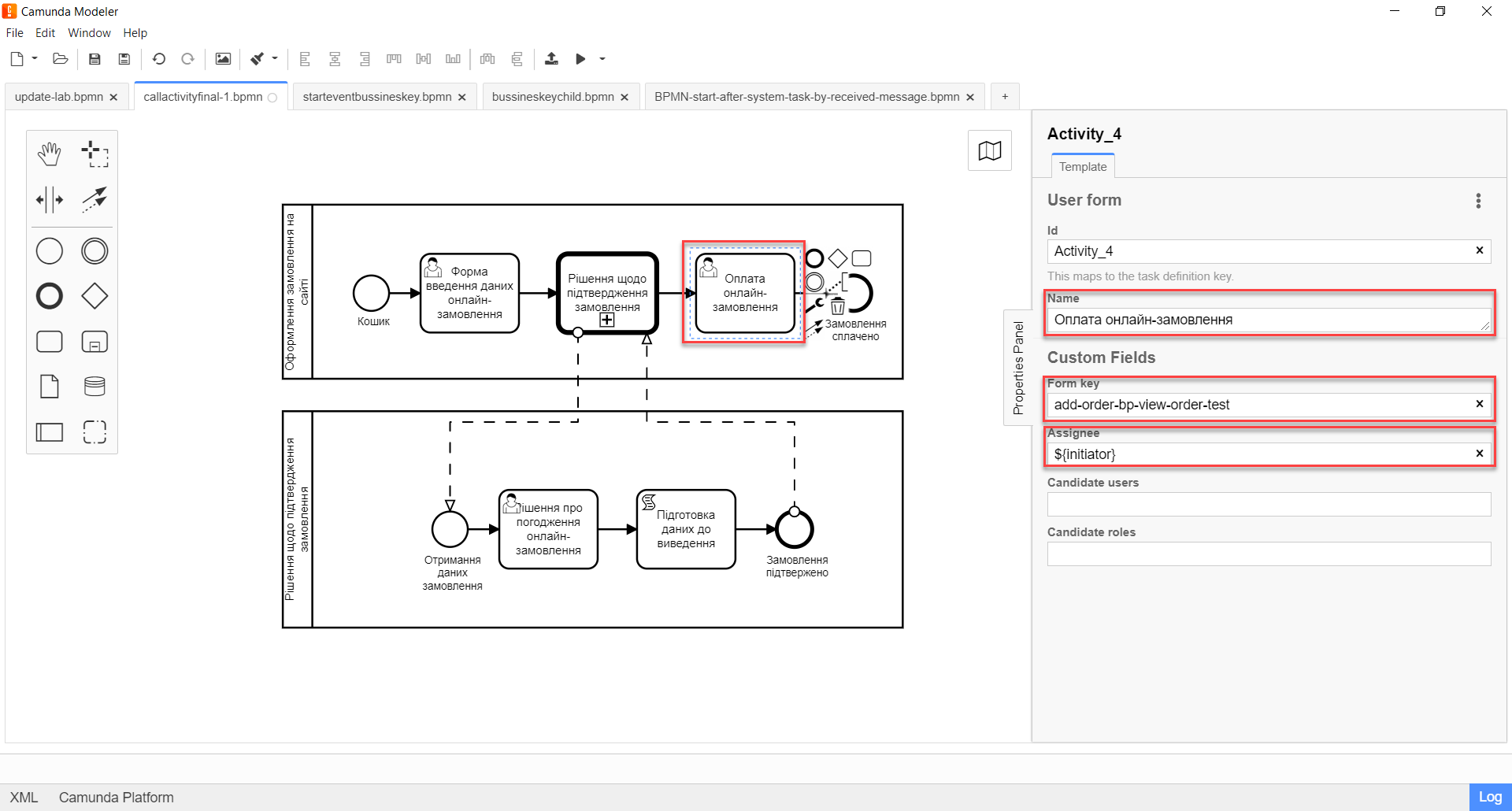The image size is (1512, 811).
Task: Click the delete trash icon on context pad
Action: [x=838, y=306]
